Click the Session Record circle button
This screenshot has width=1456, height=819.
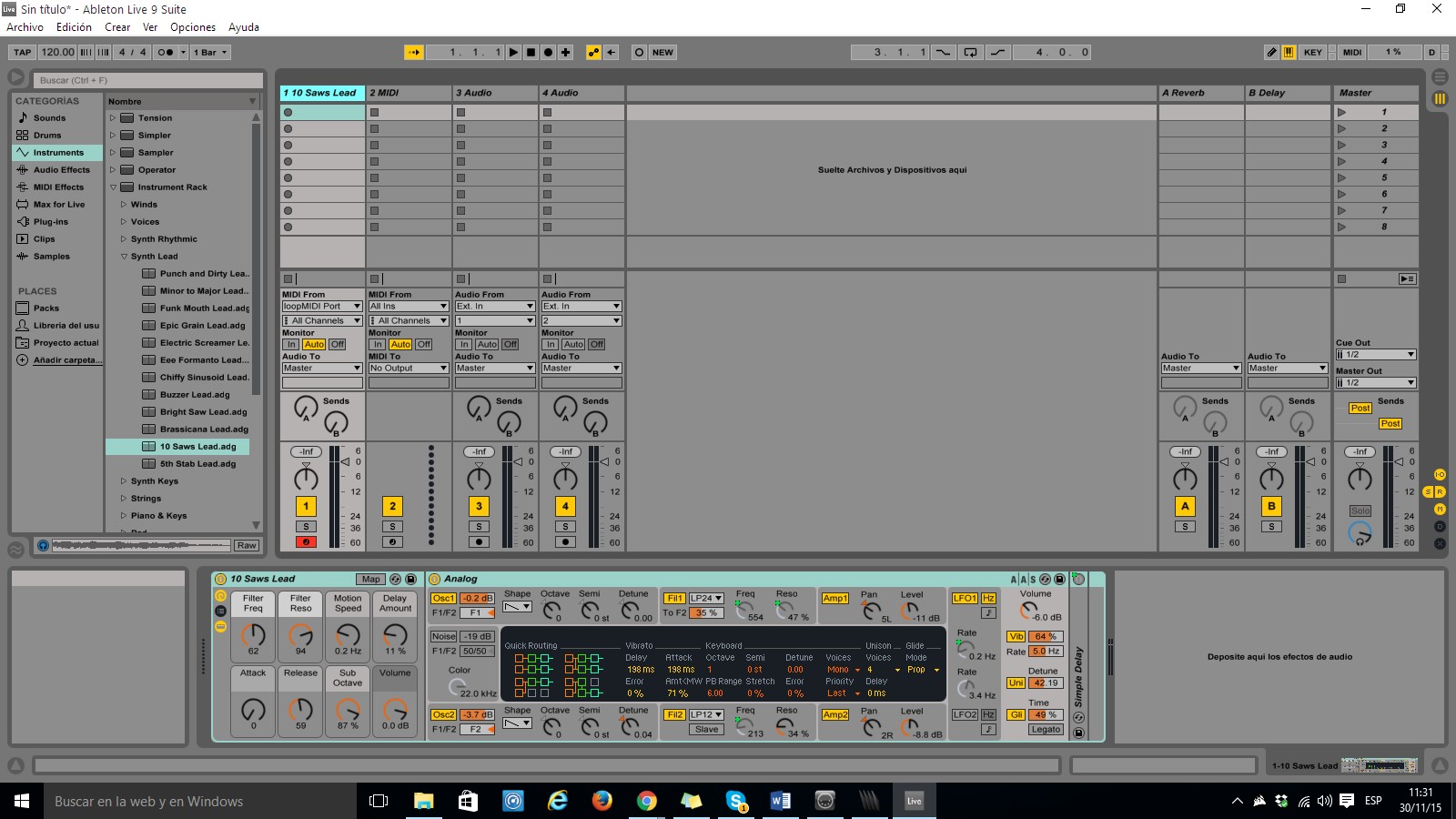click(639, 53)
